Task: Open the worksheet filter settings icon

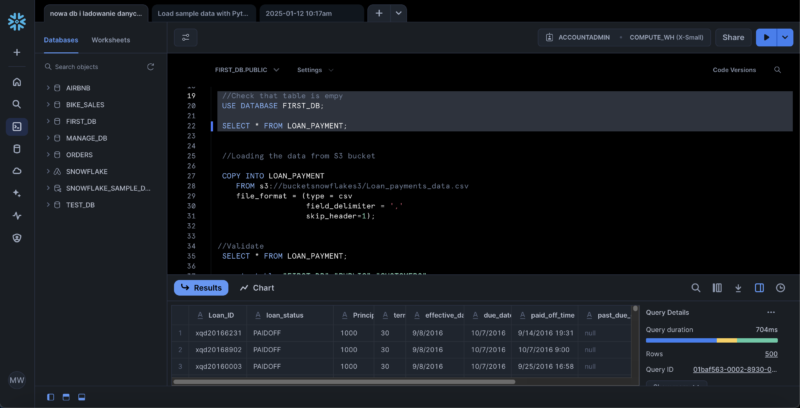Action: pyautogui.click(x=186, y=37)
